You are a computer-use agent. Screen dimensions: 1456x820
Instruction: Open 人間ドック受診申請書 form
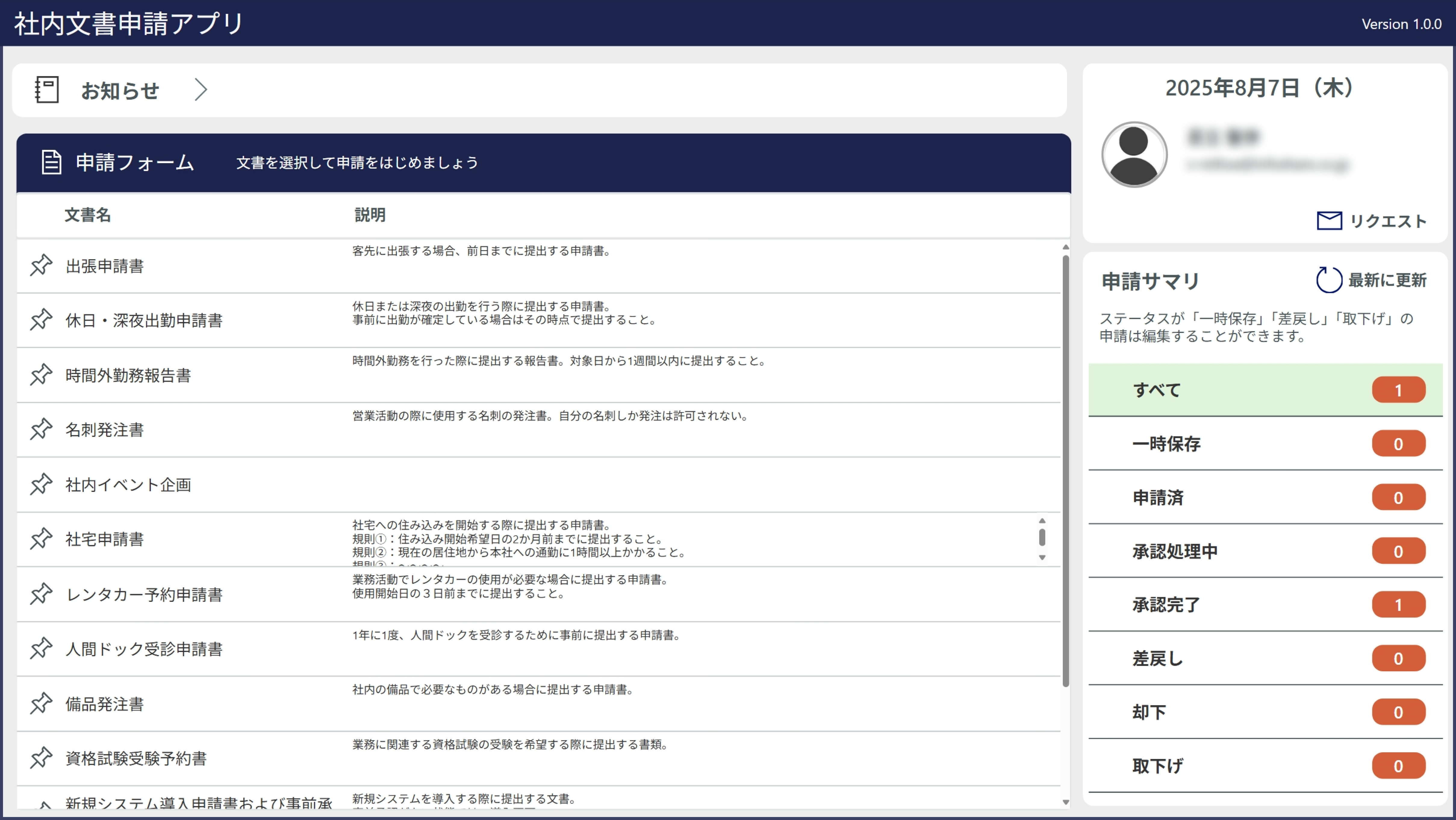pyautogui.click(x=144, y=649)
